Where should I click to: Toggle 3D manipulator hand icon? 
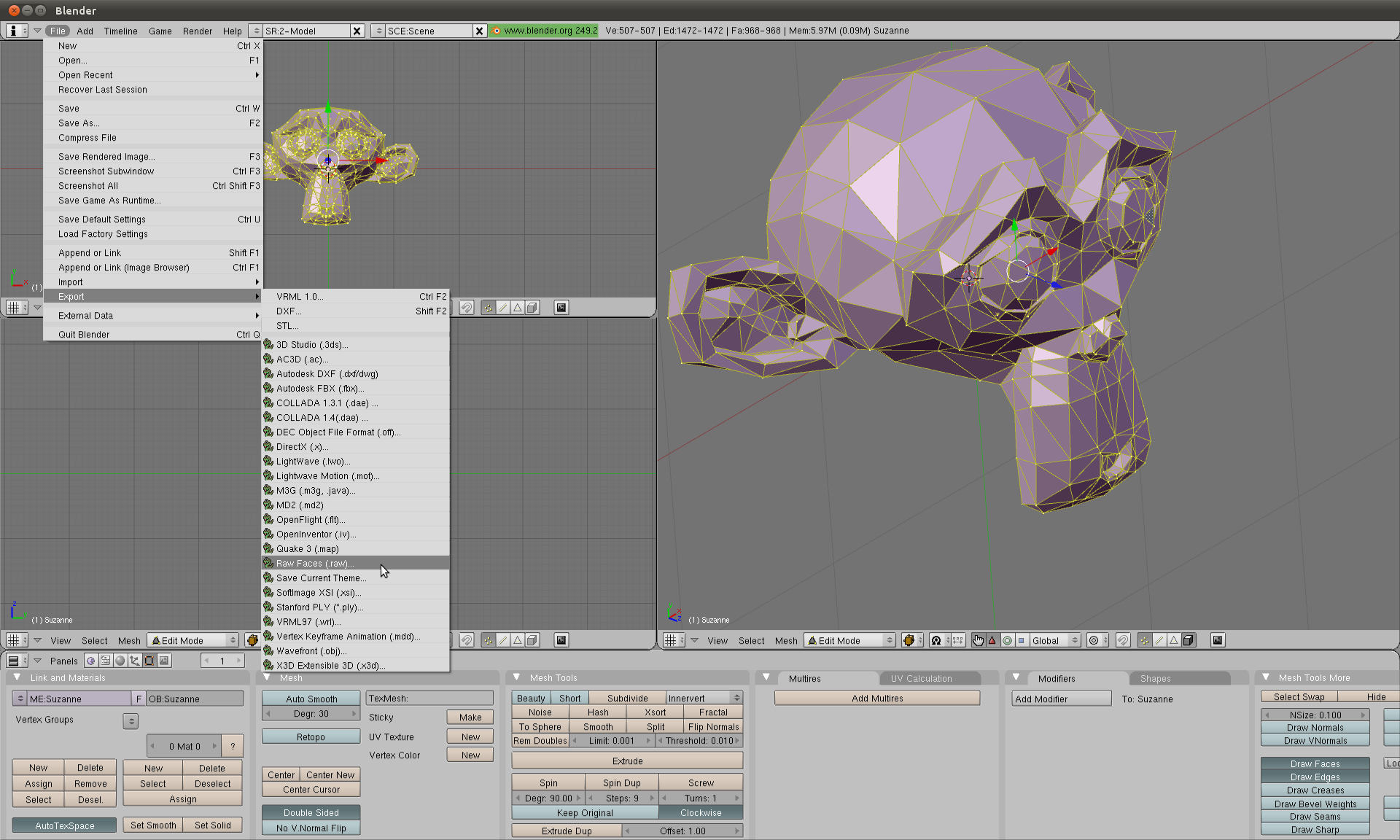coord(978,640)
